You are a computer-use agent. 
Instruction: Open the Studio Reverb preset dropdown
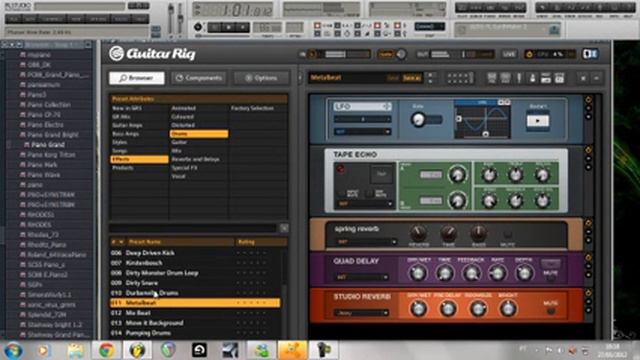coord(362,313)
